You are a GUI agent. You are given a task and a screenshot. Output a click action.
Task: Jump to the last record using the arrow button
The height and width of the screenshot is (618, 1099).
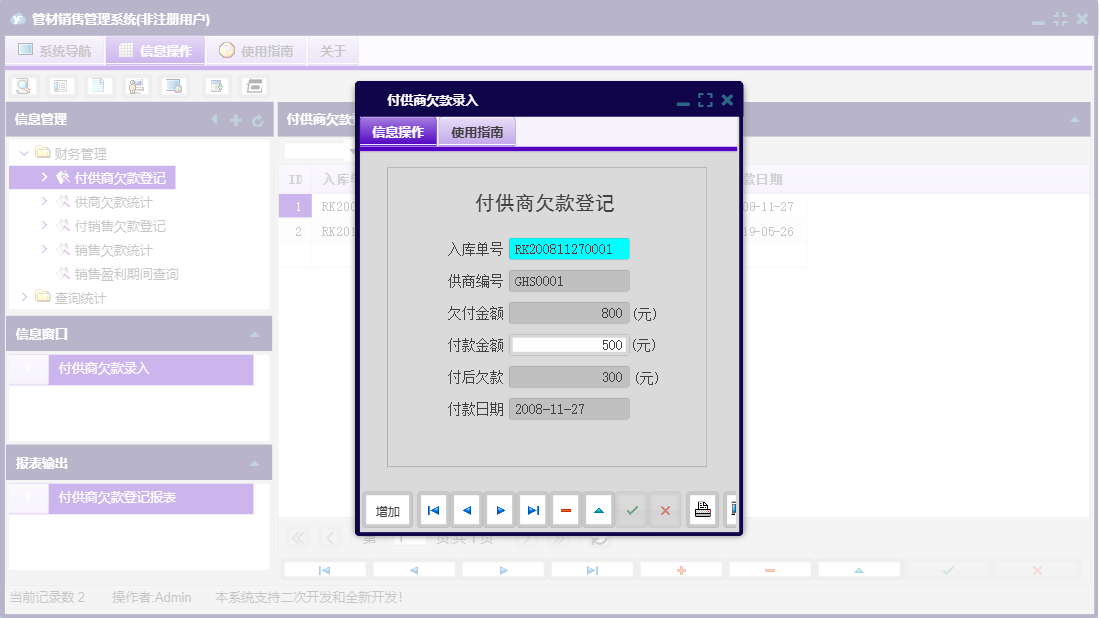pyautogui.click(x=532, y=510)
